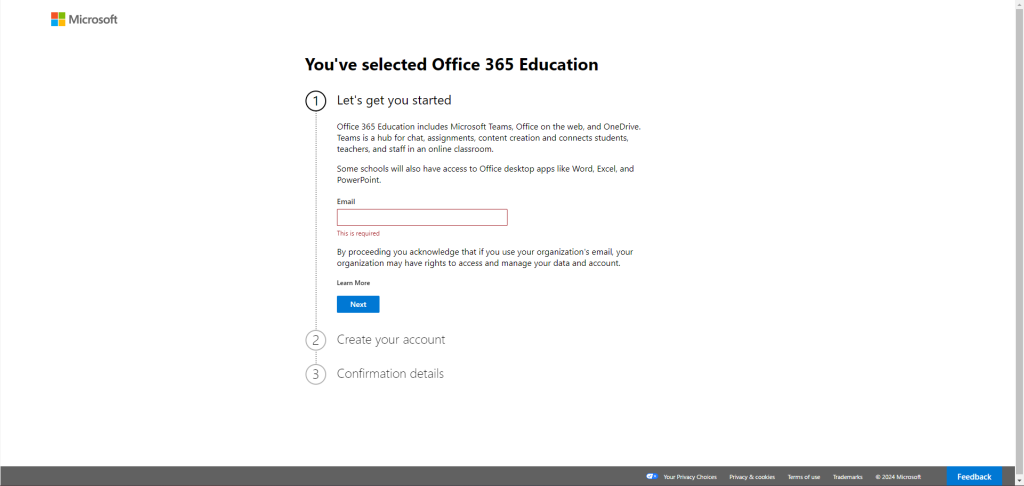Click the Office 365 Education page heading
This screenshot has width=1024, height=486.
[x=451, y=65]
